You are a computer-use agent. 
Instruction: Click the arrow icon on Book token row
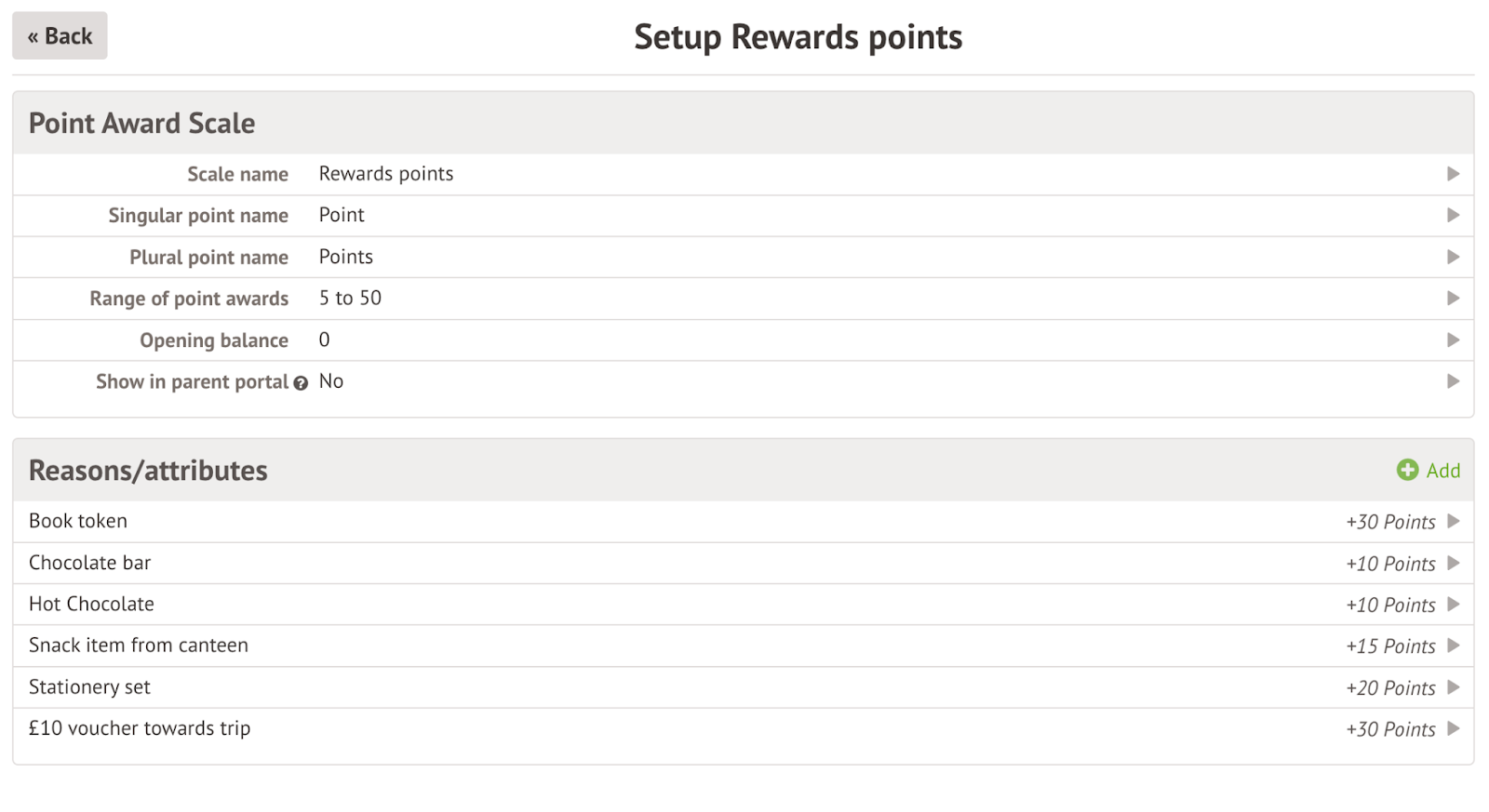click(1453, 522)
